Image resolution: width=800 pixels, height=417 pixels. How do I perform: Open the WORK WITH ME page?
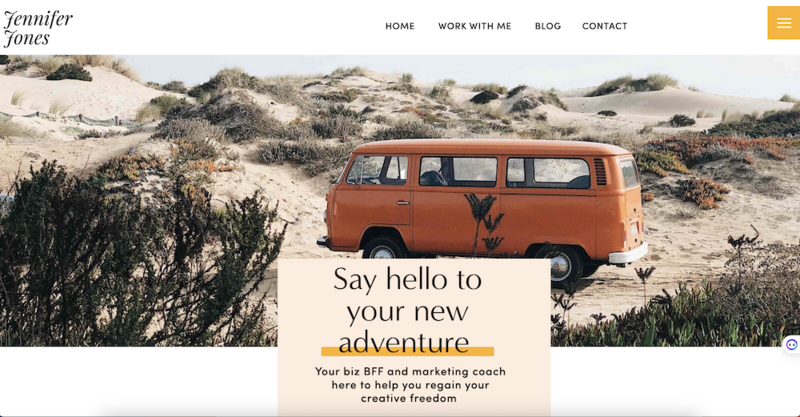click(x=474, y=26)
